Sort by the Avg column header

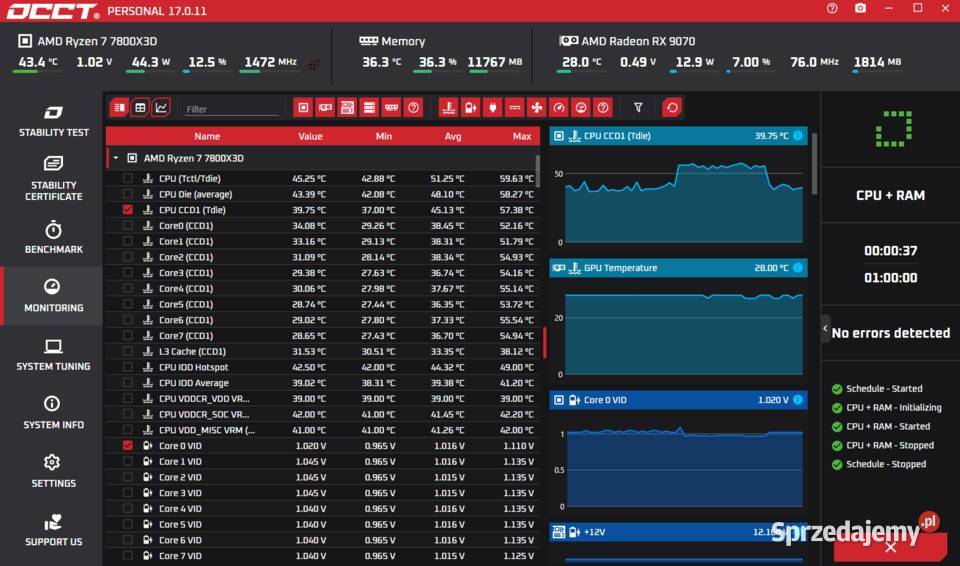[453, 136]
